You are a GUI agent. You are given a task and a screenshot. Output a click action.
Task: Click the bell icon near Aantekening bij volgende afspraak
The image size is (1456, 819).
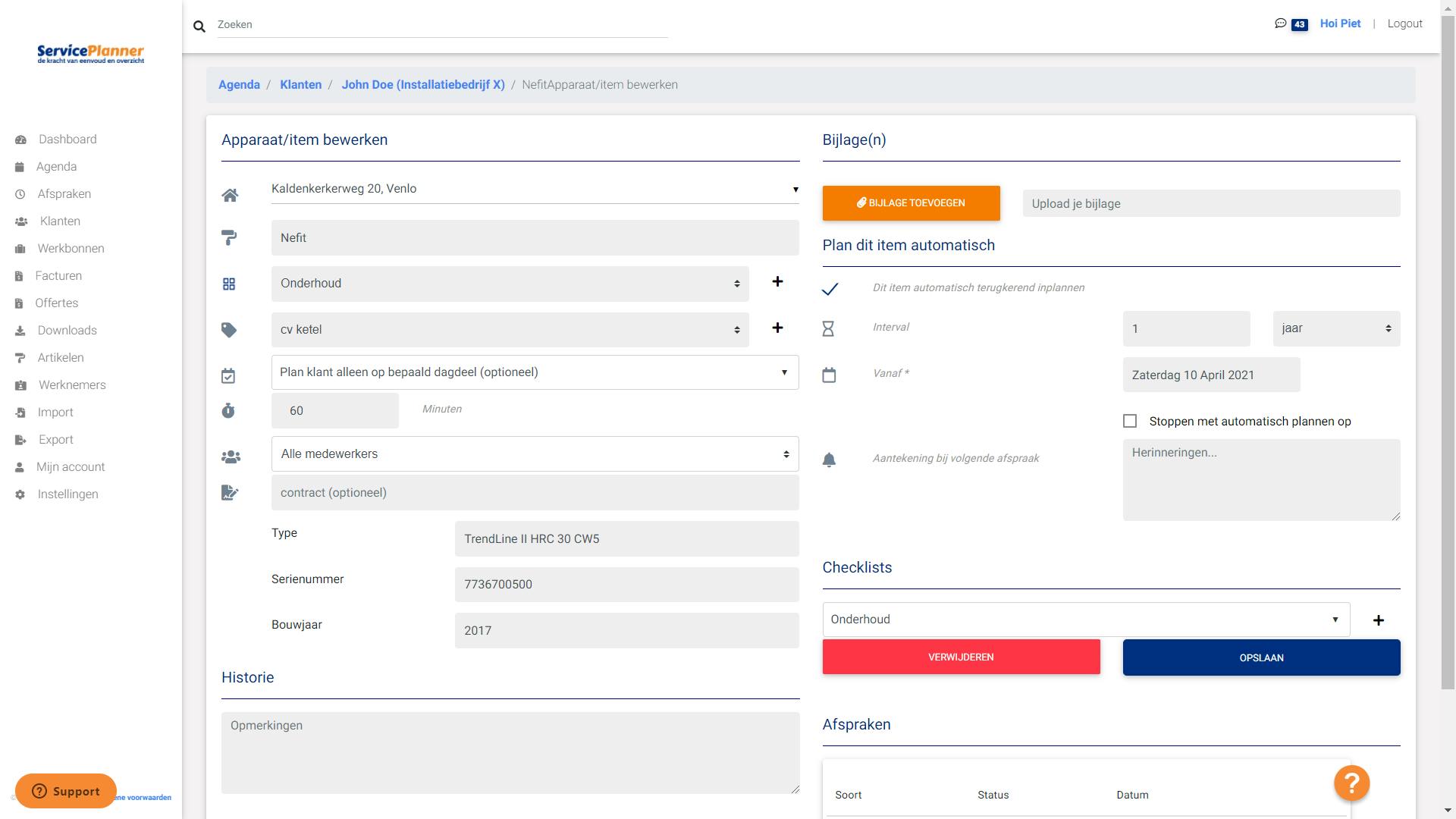(830, 460)
